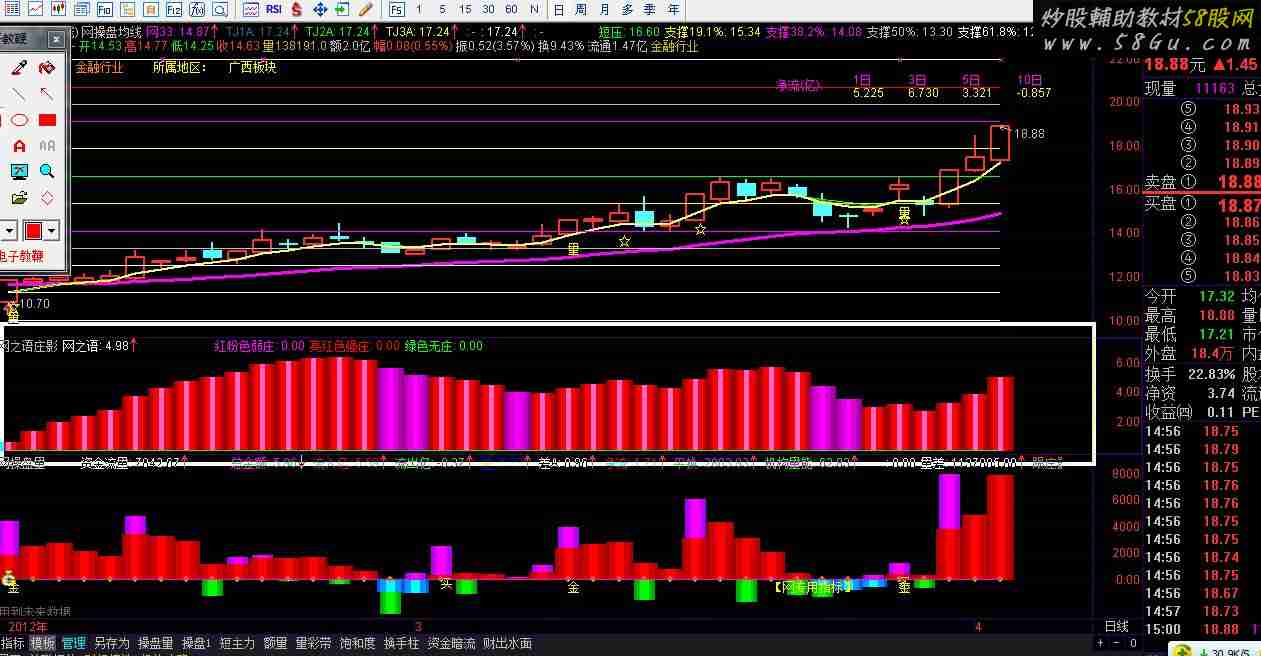Select the diamond eraser tool
Image resolution: width=1261 pixels, height=656 pixels.
[47, 198]
